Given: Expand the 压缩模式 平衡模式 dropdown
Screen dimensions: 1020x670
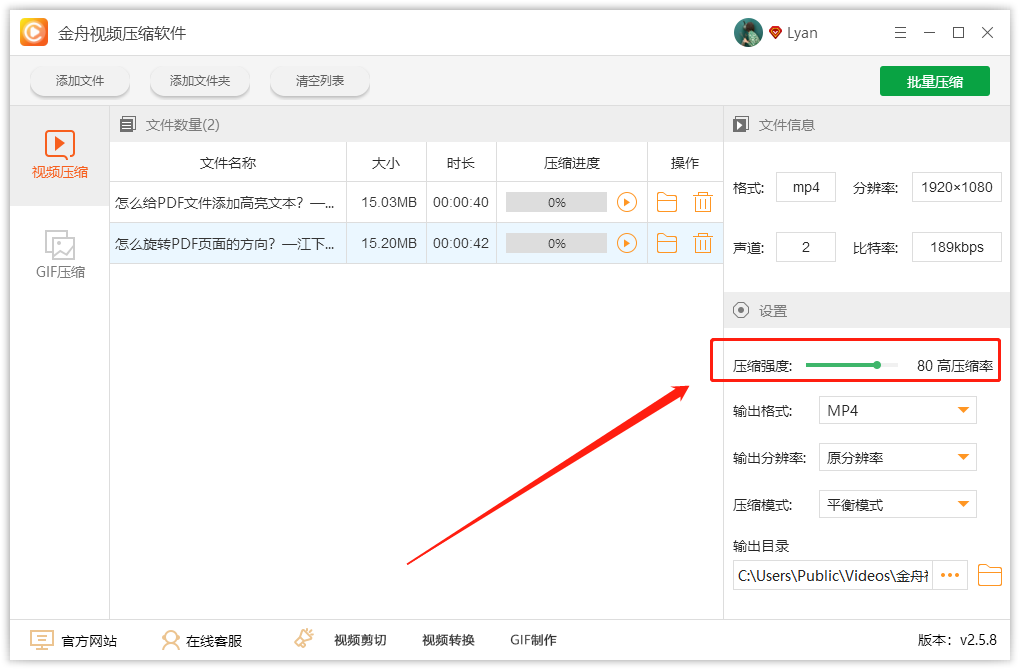Looking at the screenshot, I should point(898,504).
